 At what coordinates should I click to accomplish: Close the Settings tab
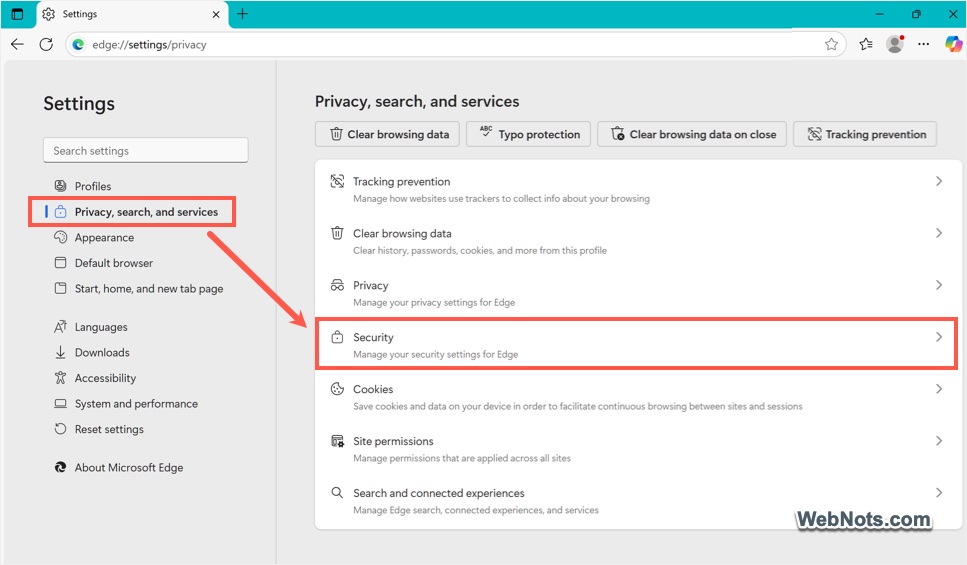click(x=216, y=14)
